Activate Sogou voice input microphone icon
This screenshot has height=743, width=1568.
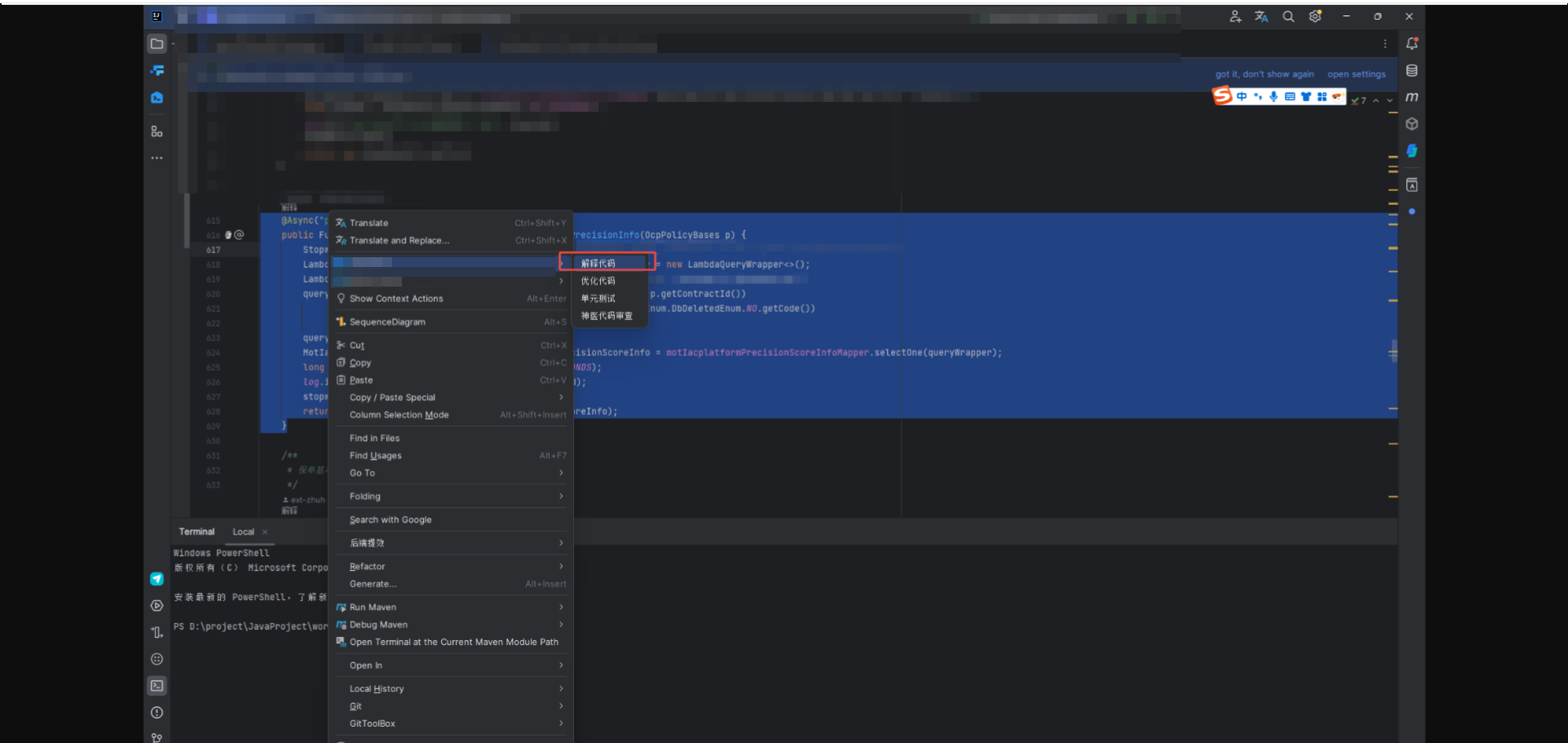point(1274,96)
